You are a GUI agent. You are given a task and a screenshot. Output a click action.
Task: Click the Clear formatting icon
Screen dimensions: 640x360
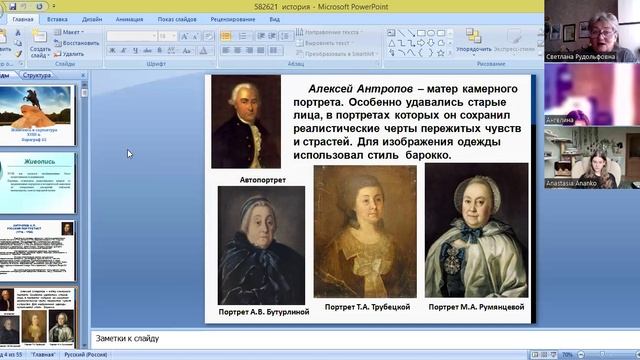pyautogui.click(x=209, y=36)
